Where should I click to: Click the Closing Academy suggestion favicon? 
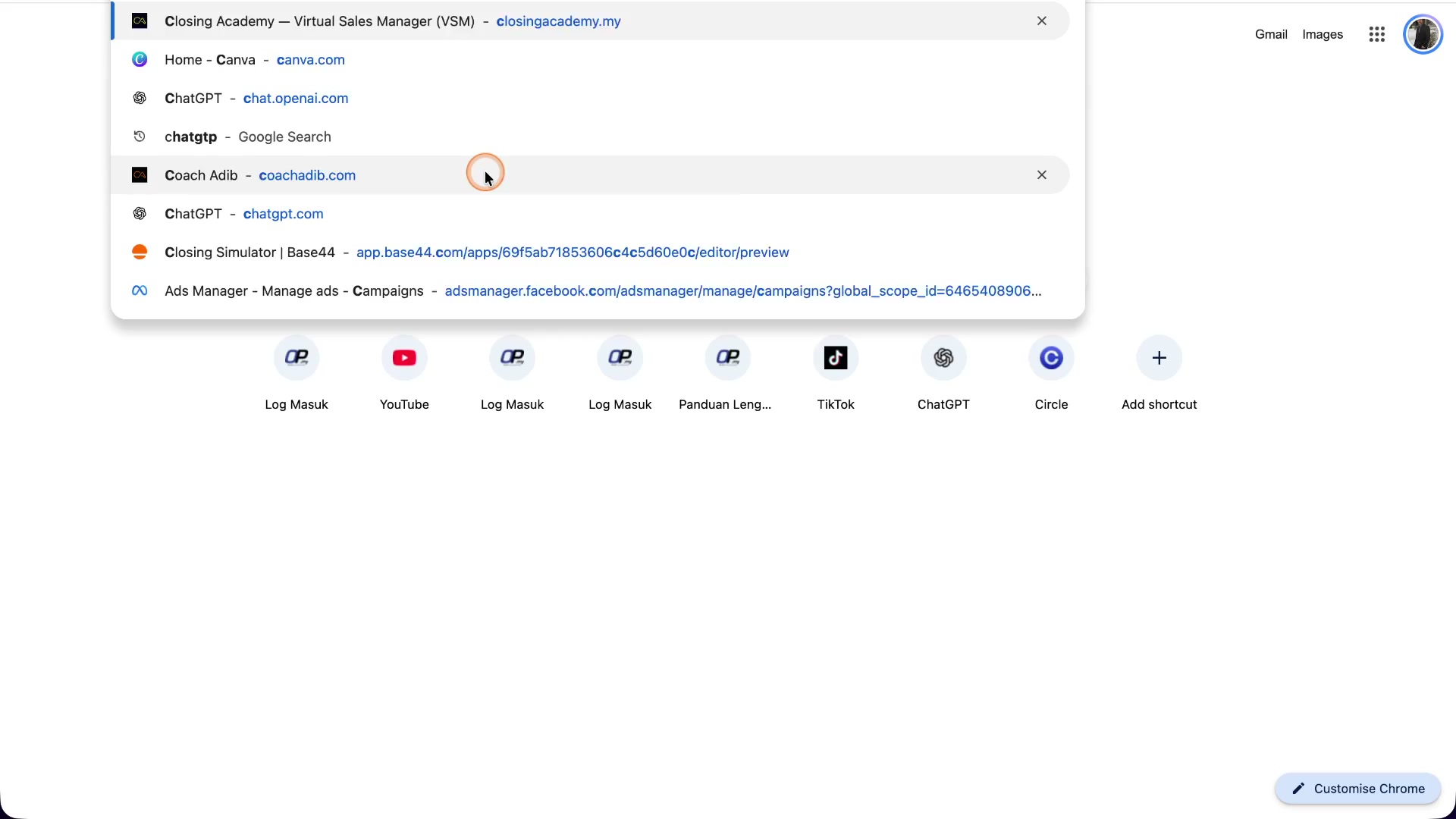[140, 21]
